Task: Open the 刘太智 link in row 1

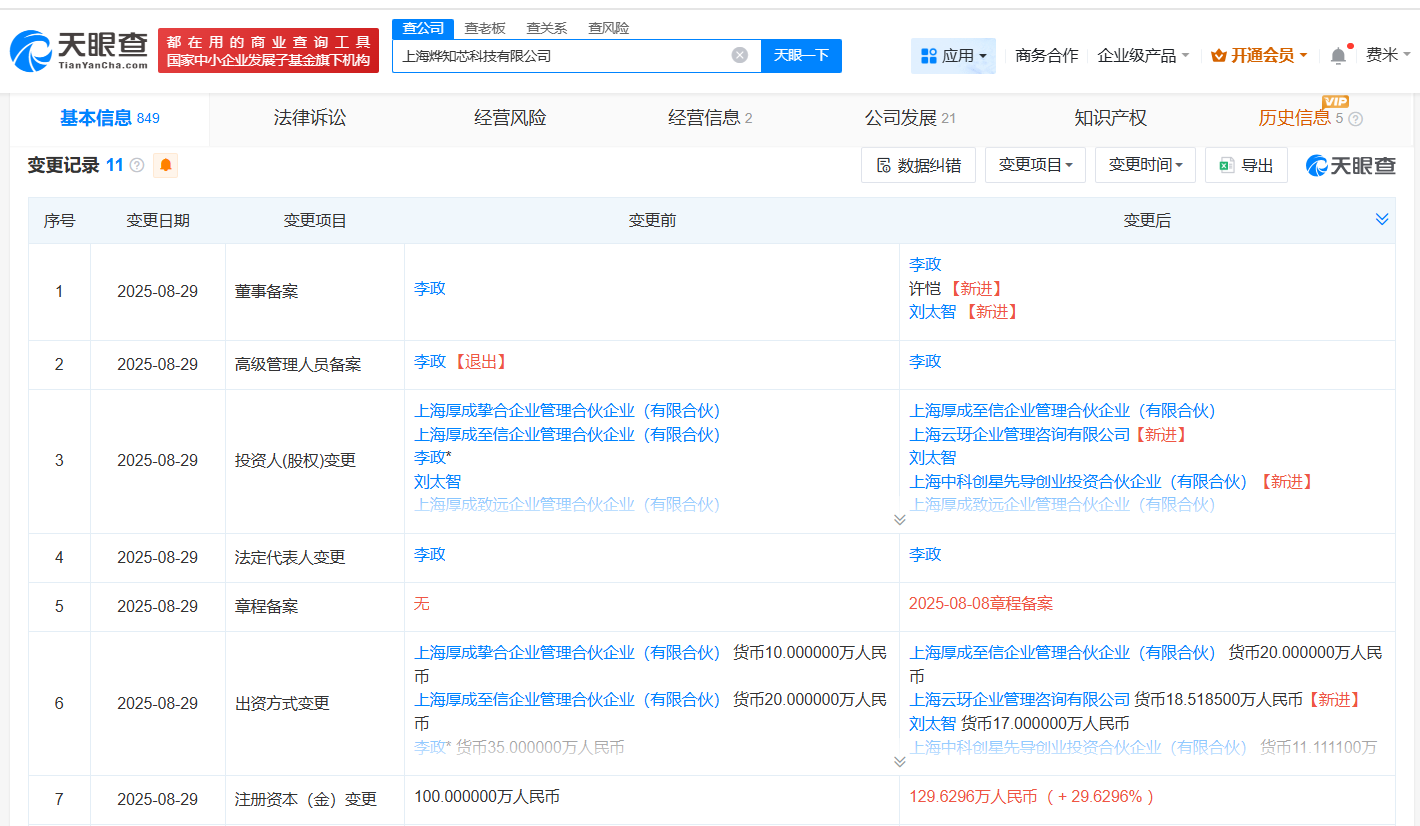Action: coord(932,312)
